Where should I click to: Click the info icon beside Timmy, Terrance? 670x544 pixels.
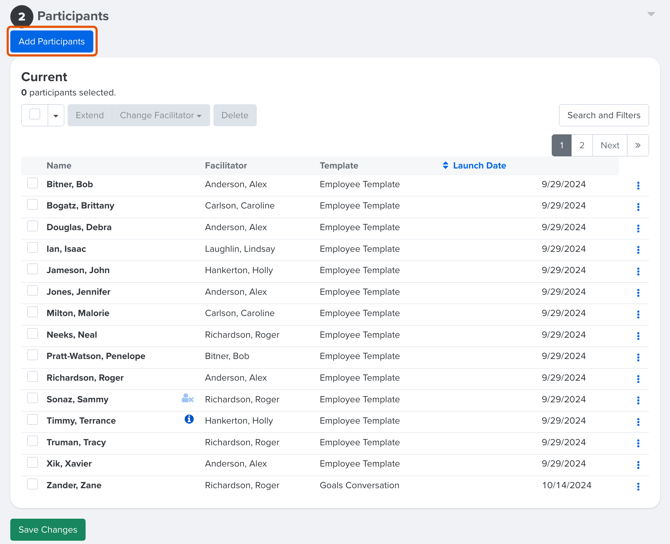click(189, 420)
